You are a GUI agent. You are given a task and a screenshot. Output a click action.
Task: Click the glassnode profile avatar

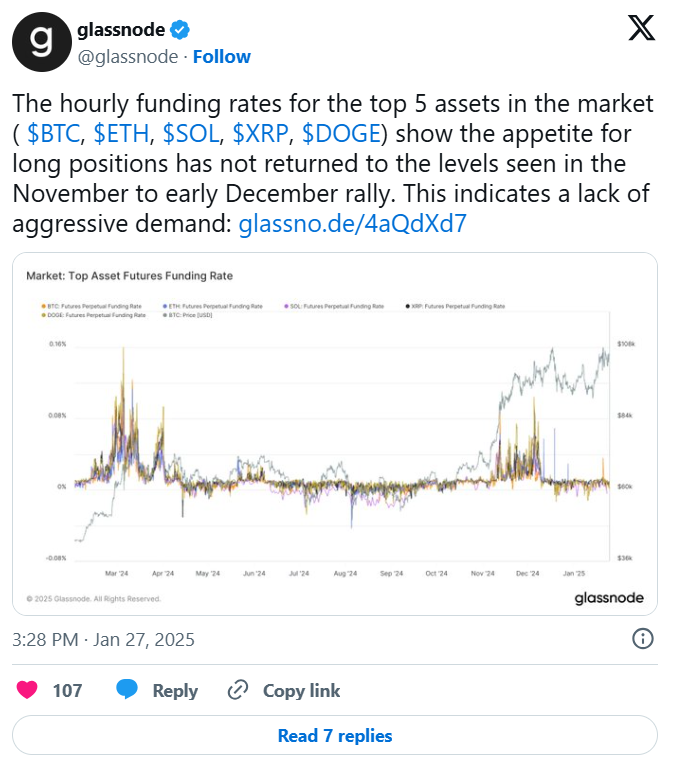[x=40, y=41]
